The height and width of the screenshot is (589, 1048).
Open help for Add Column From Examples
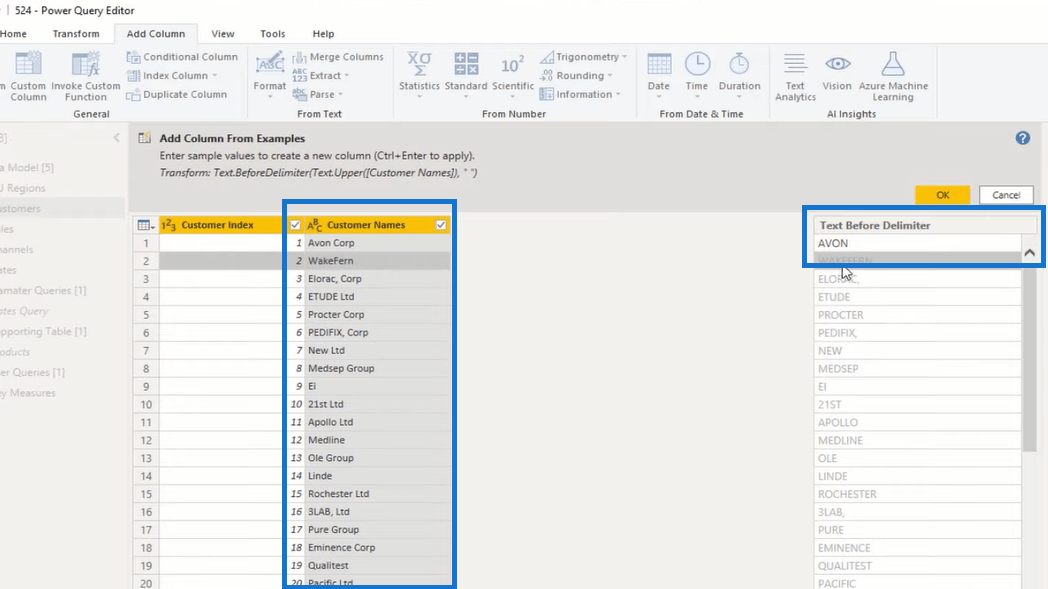[1023, 138]
